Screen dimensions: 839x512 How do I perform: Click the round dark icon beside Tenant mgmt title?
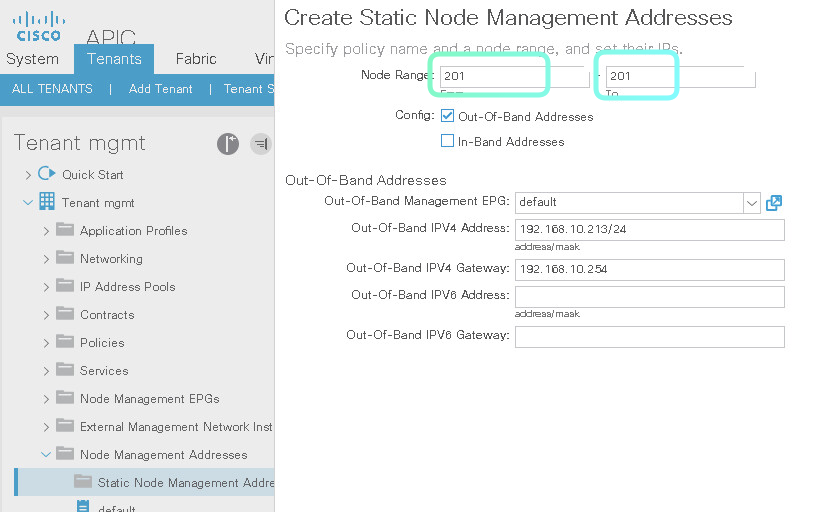(228, 144)
